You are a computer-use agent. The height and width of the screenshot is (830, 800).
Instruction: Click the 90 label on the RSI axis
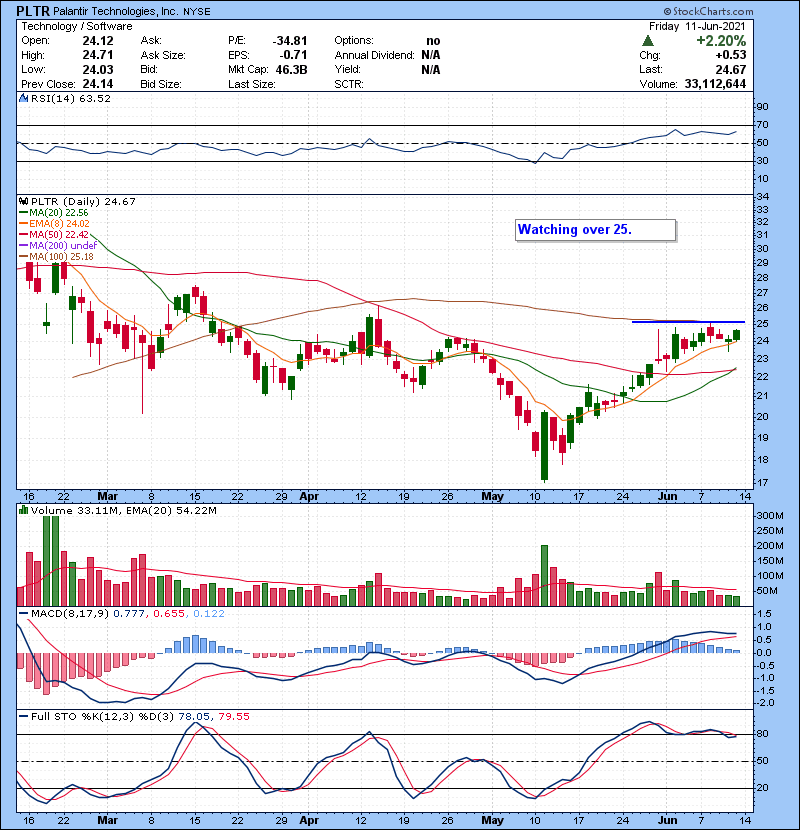pyautogui.click(x=762, y=107)
